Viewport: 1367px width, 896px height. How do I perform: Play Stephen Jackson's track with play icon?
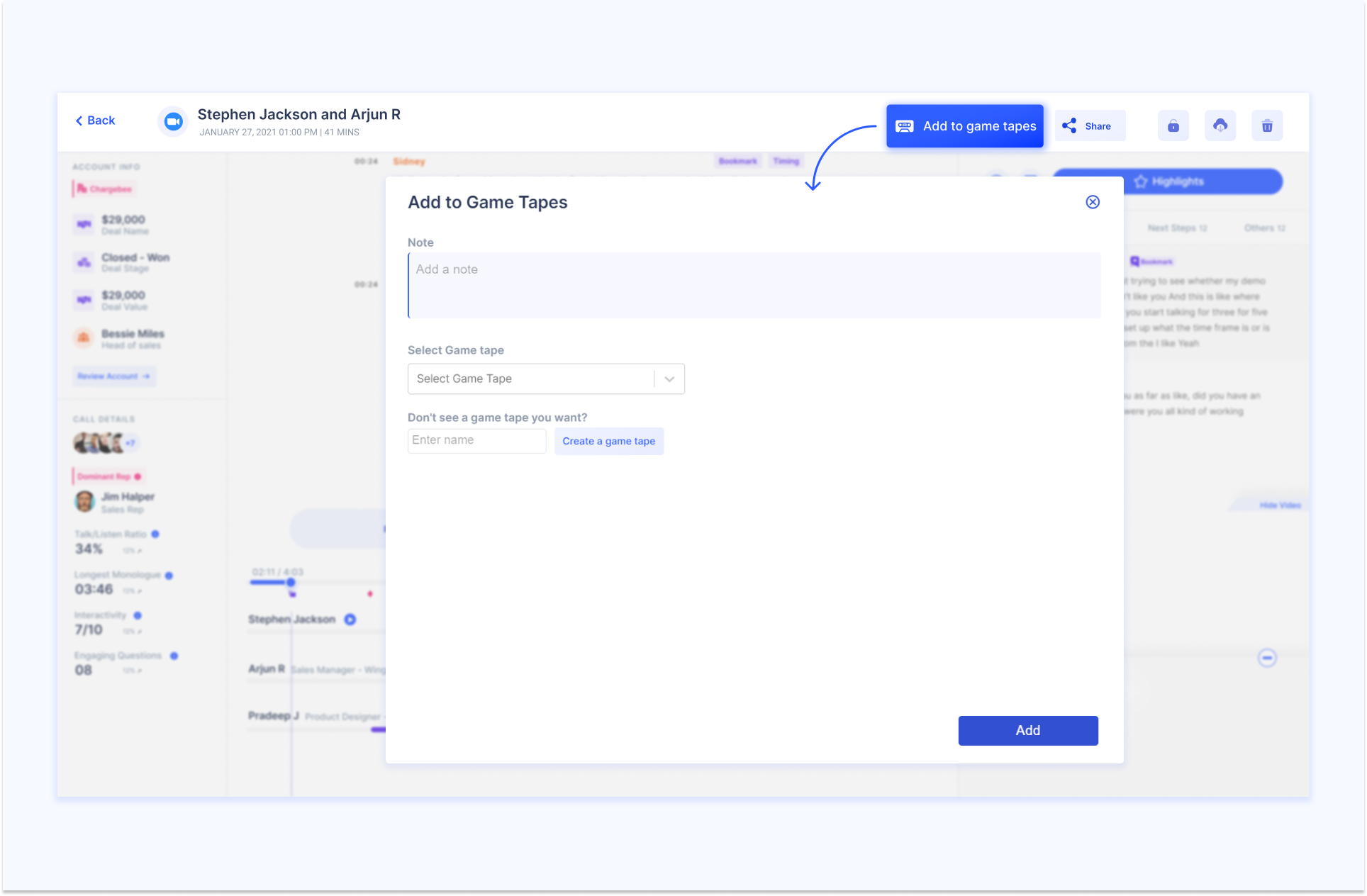coord(350,620)
